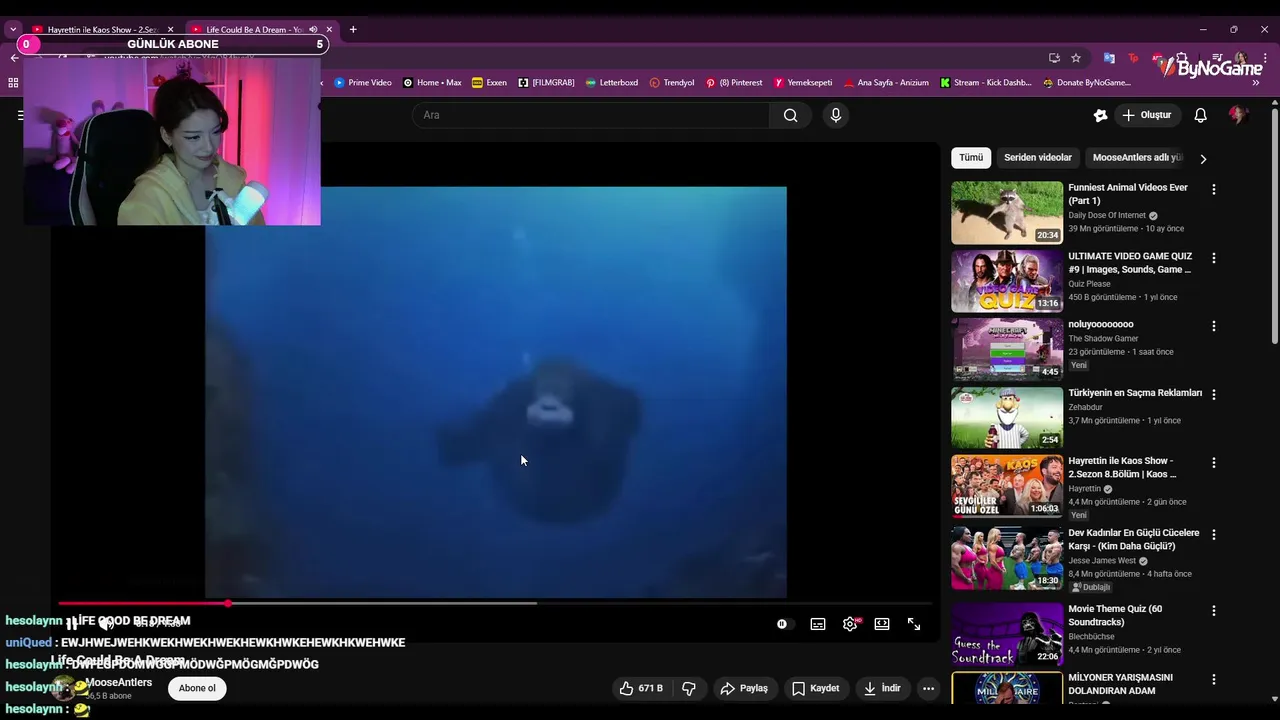This screenshot has height=720, width=1280.
Task: Click the YouTube search field 'Ara'
Action: [590, 115]
